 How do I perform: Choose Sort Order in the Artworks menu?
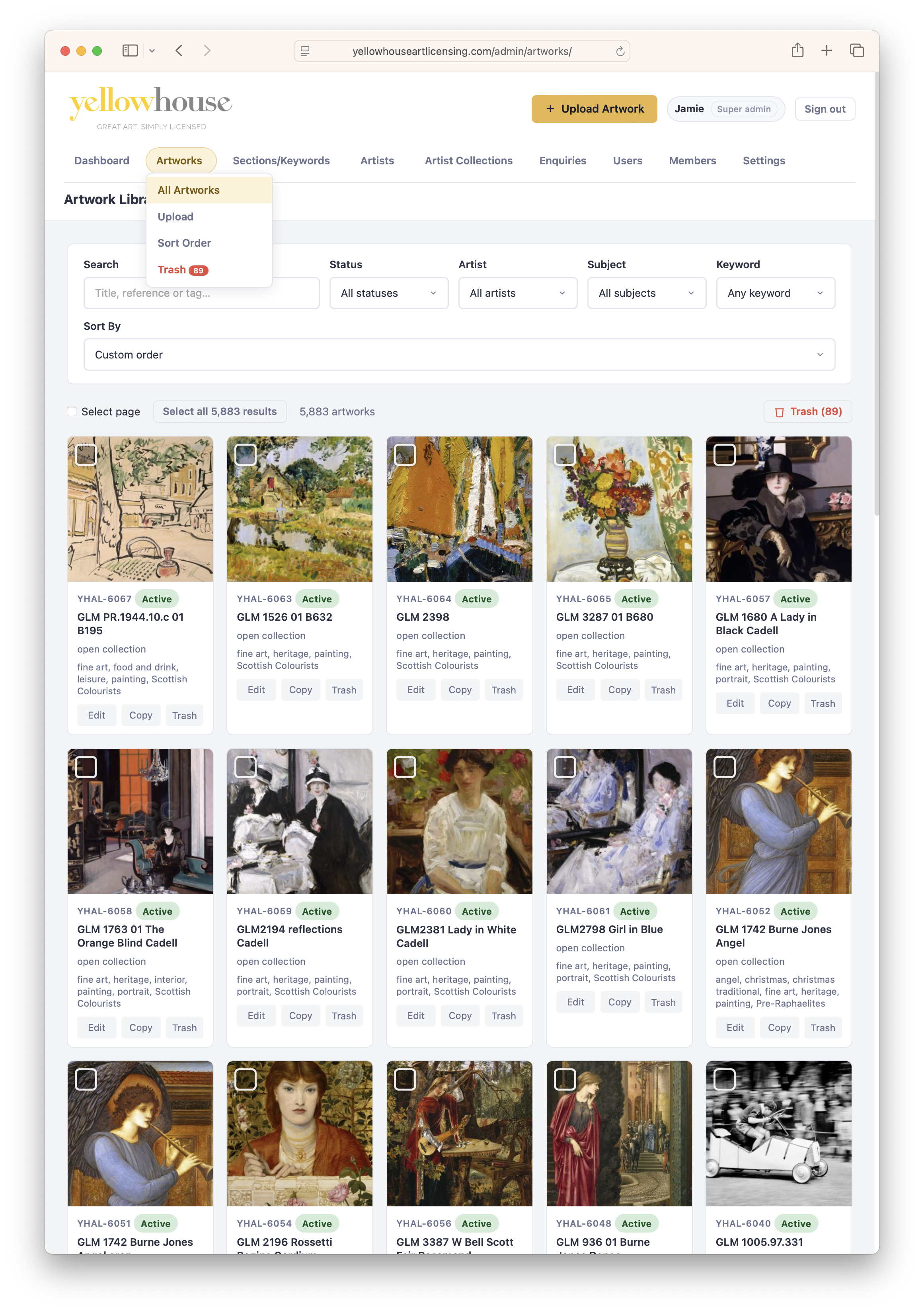[209, 243]
